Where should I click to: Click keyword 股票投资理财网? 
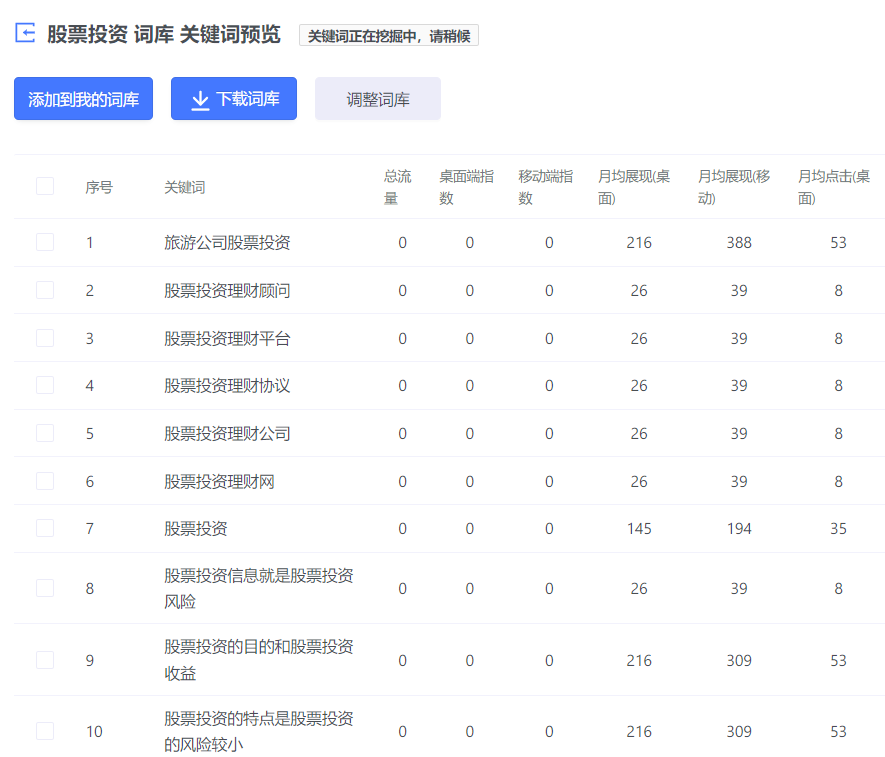click(x=219, y=482)
